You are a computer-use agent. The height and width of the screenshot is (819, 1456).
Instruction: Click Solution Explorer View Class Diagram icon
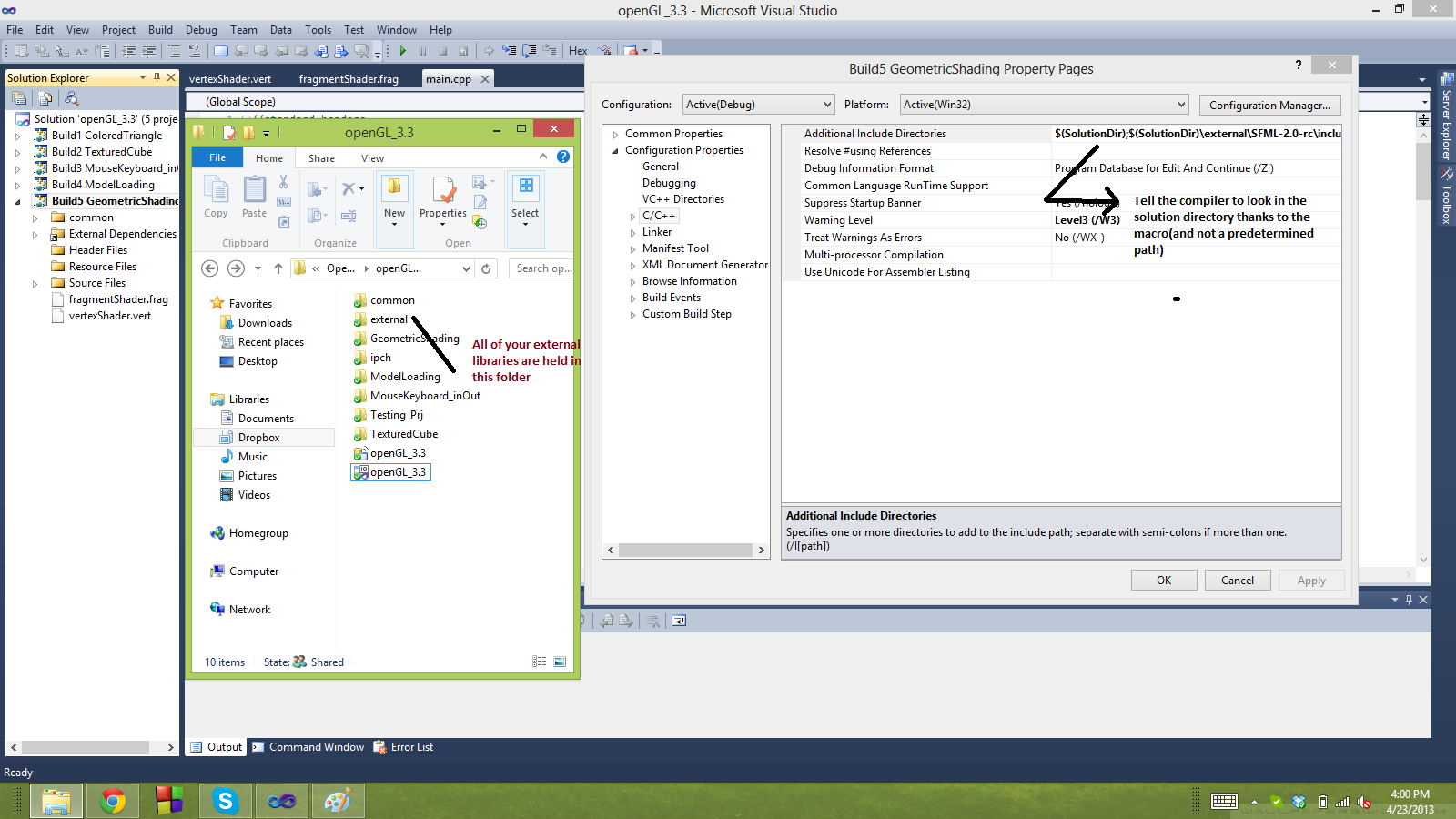coord(72,98)
